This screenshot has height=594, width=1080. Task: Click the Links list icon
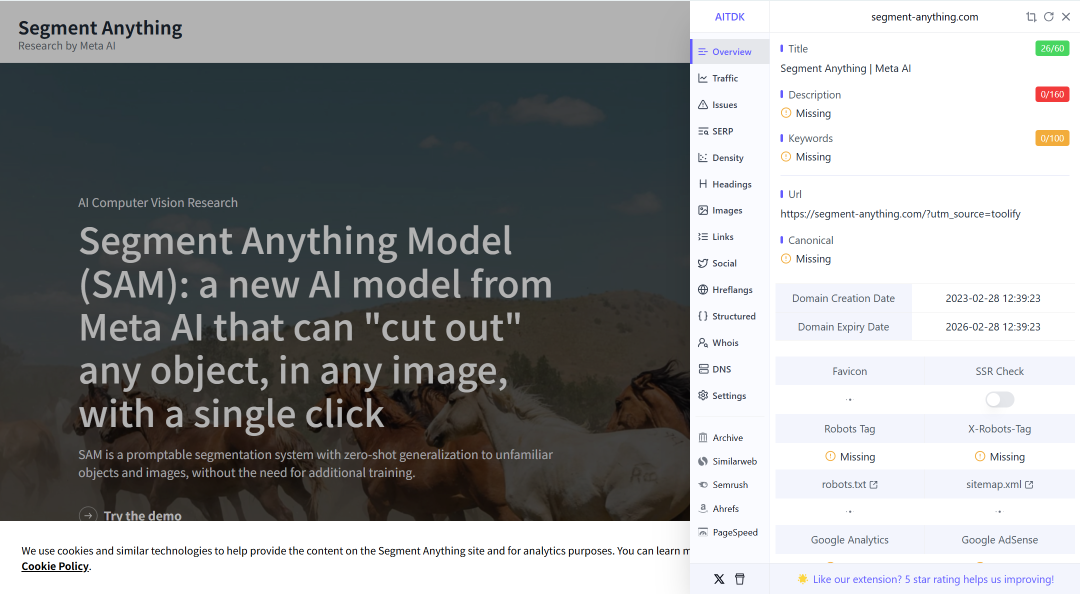click(x=703, y=236)
